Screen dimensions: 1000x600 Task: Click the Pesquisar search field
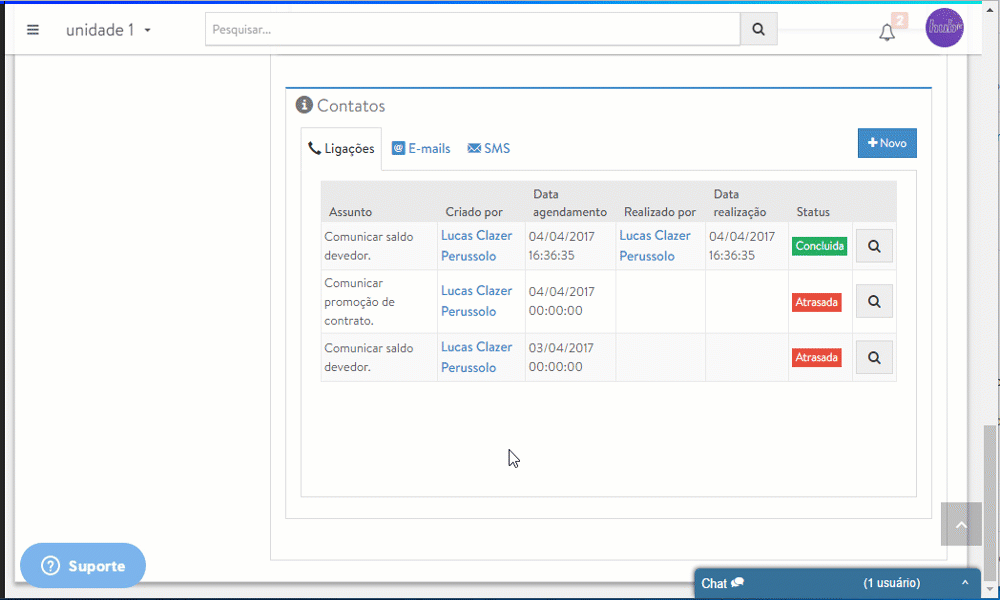[x=472, y=29]
